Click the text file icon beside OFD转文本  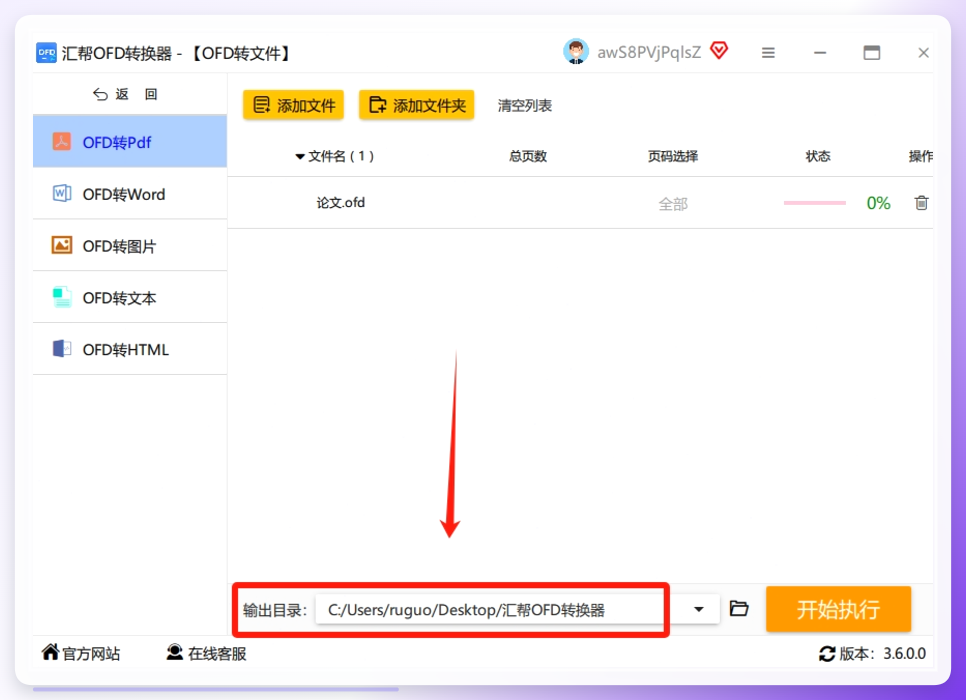pyautogui.click(x=62, y=297)
